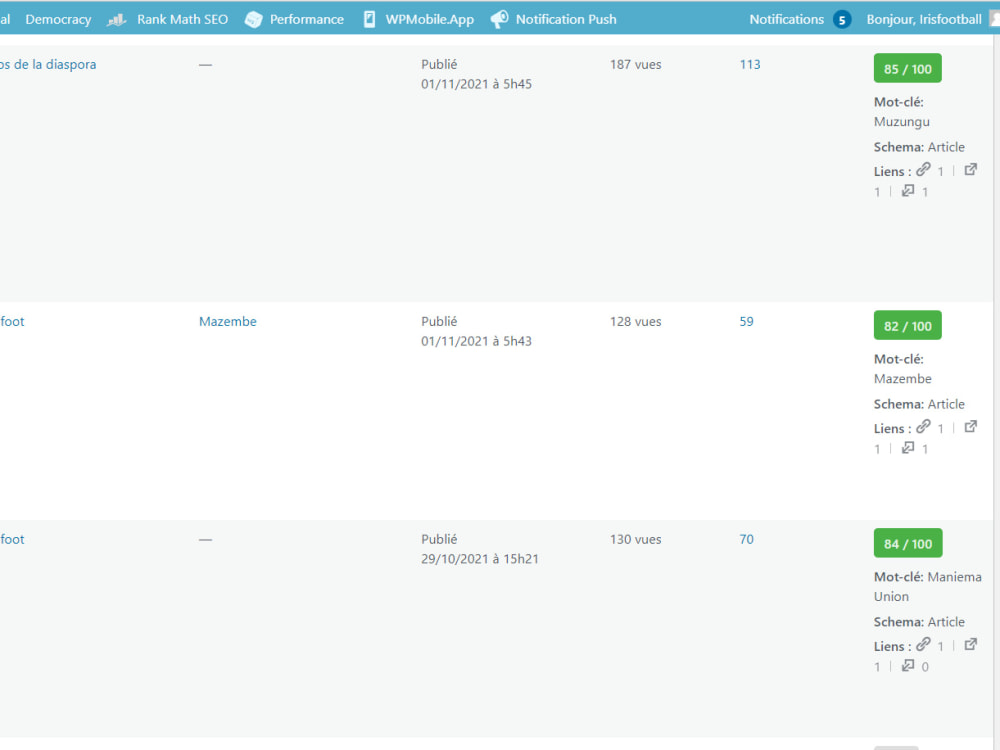The width and height of the screenshot is (1000, 750).
Task: Select the '187 vues' view count
Action: click(635, 64)
